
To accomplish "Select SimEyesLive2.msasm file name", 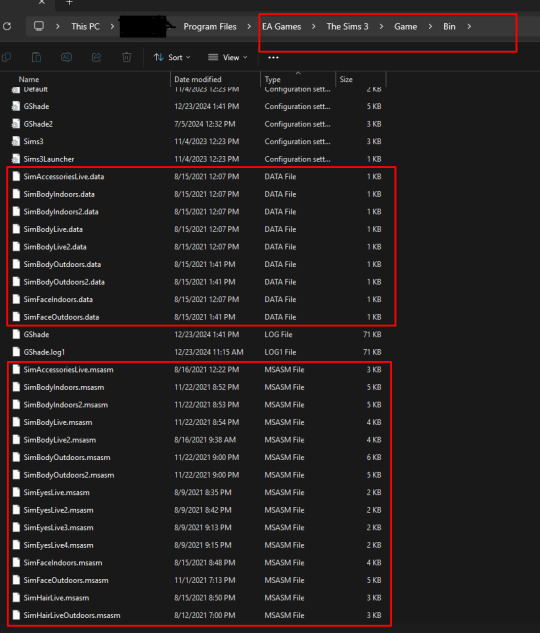I will point(58,510).
